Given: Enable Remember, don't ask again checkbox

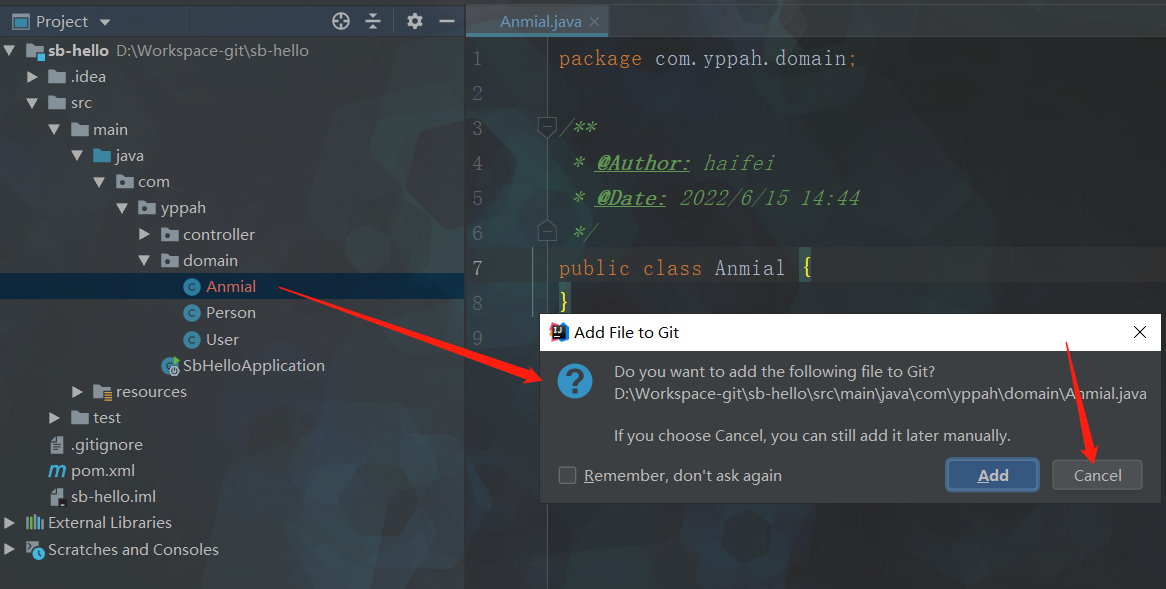Looking at the screenshot, I should [568, 476].
